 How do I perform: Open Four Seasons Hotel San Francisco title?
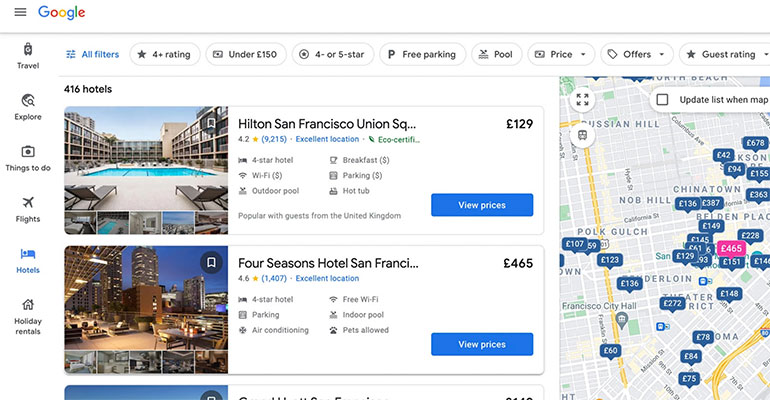click(x=328, y=264)
